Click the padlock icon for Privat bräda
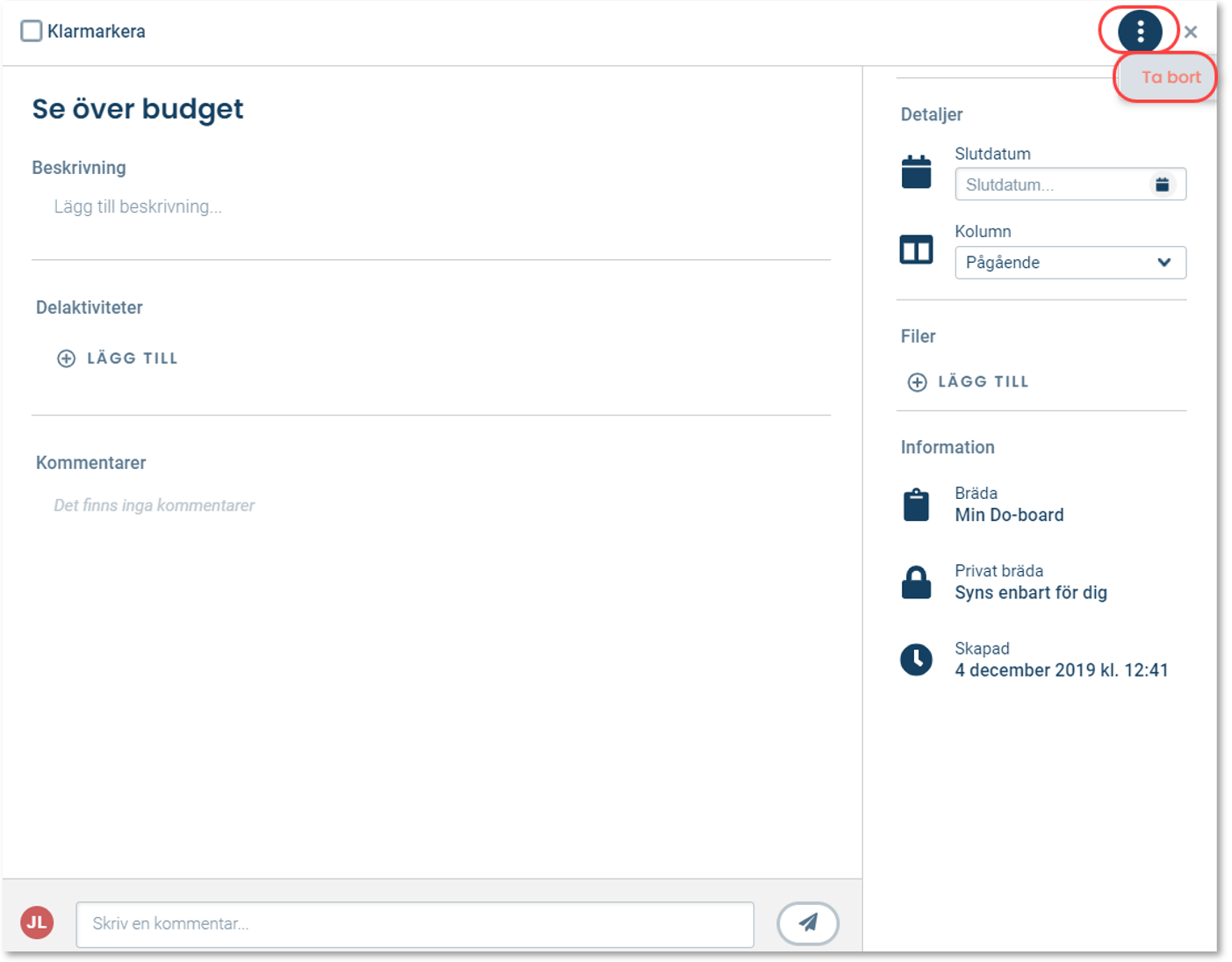Viewport: 1232px width, 962px height. [916, 582]
